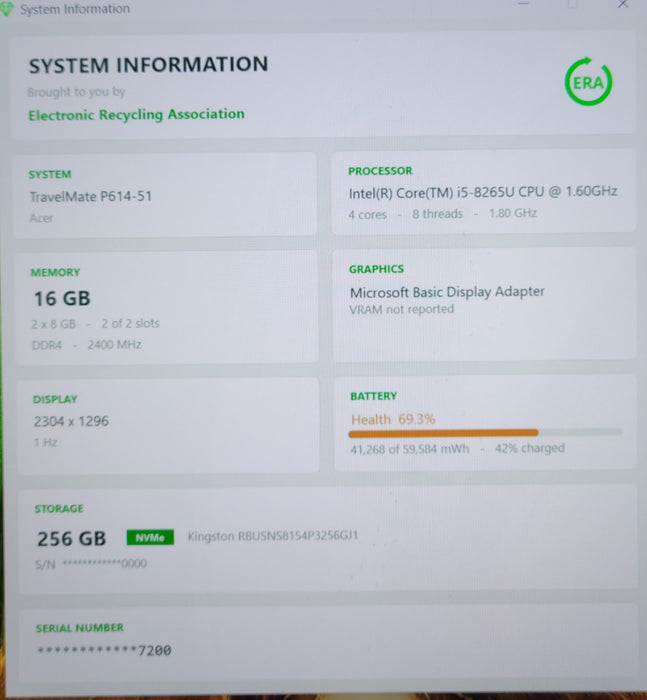Select the SYSTEM section label

click(50, 174)
